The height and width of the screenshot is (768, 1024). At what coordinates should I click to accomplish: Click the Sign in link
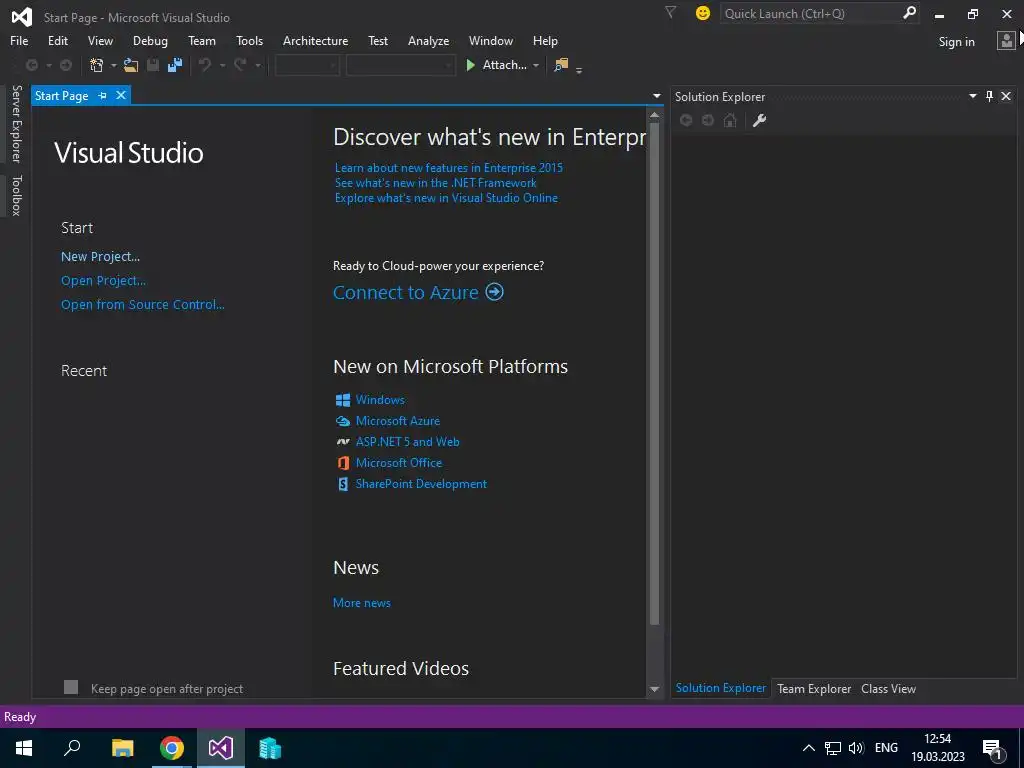956,42
